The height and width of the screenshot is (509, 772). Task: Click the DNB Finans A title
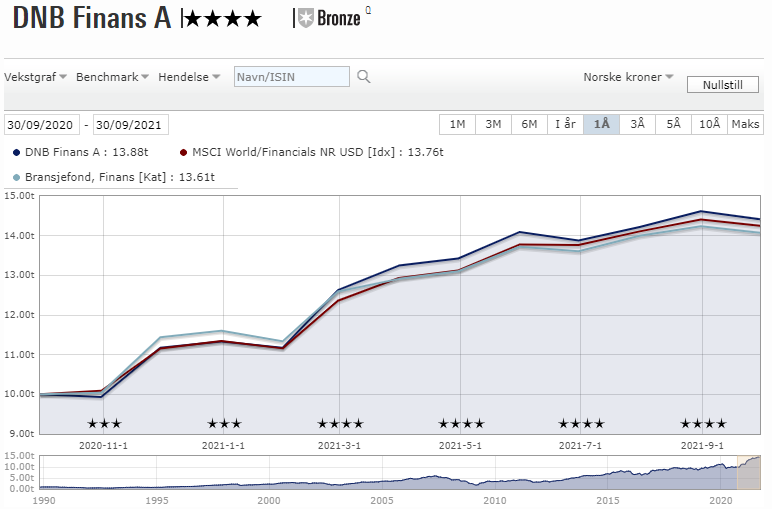pyautogui.click(x=92, y=18)
